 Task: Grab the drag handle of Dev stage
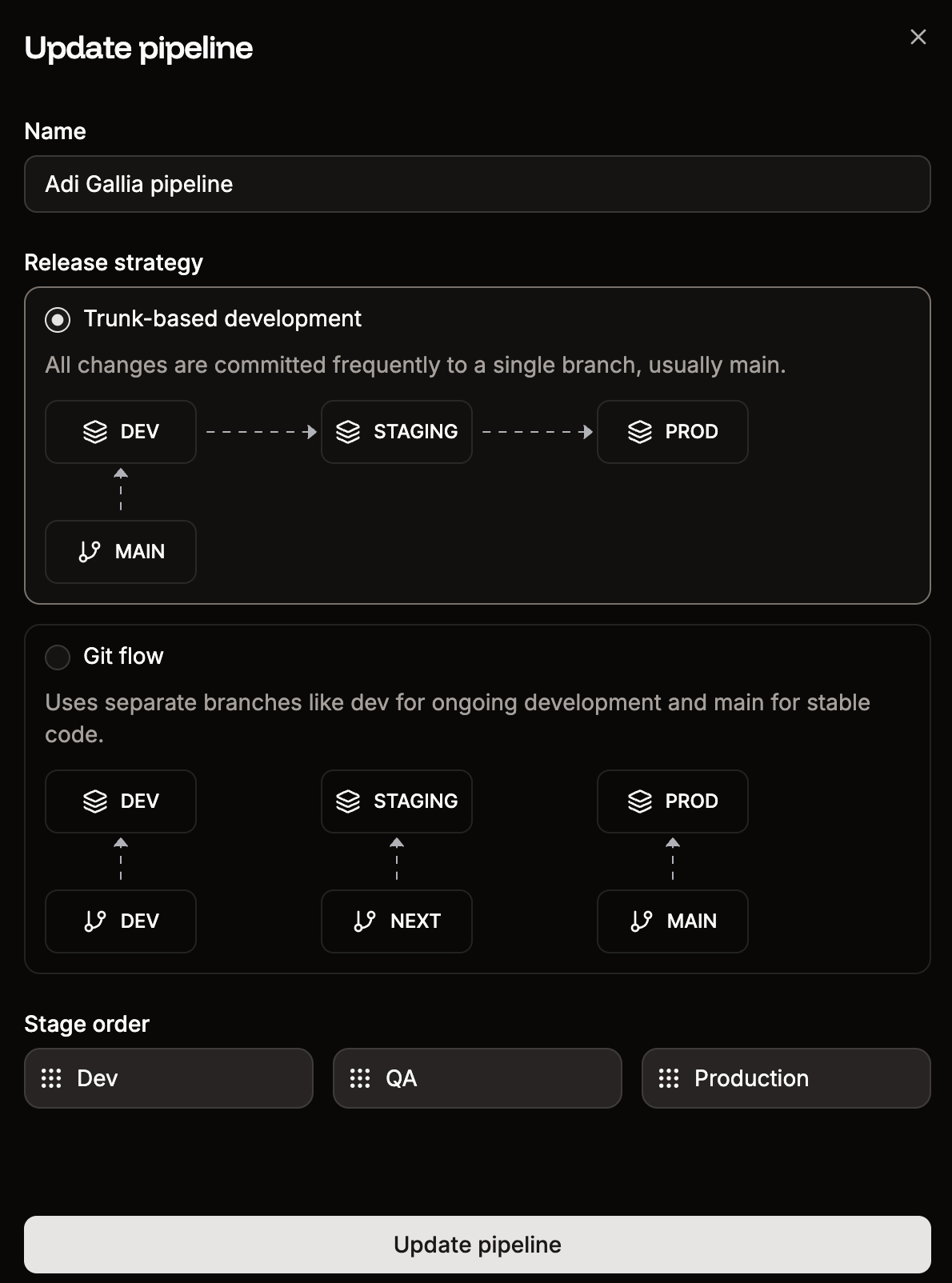[x=51, y=1078]
